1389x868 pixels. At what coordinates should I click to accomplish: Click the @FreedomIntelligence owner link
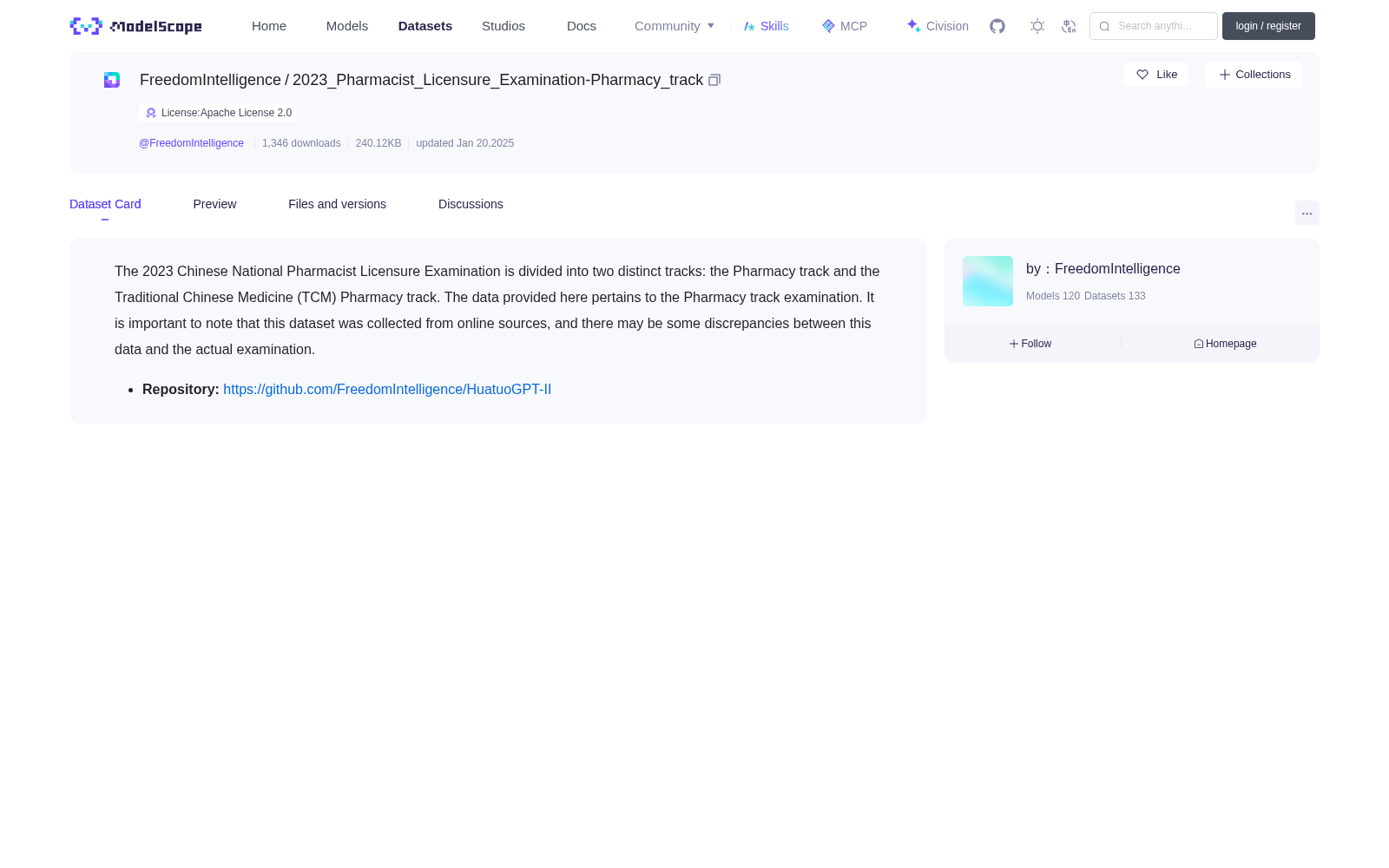point(191,143)
